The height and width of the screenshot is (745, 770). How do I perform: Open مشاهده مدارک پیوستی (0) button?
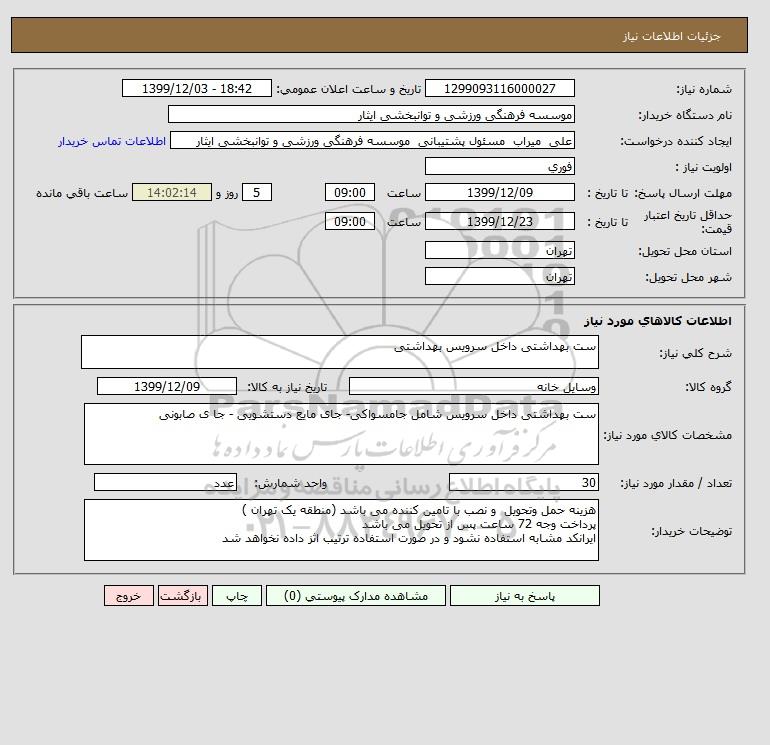pyautogui.click(x=356, y=595)
